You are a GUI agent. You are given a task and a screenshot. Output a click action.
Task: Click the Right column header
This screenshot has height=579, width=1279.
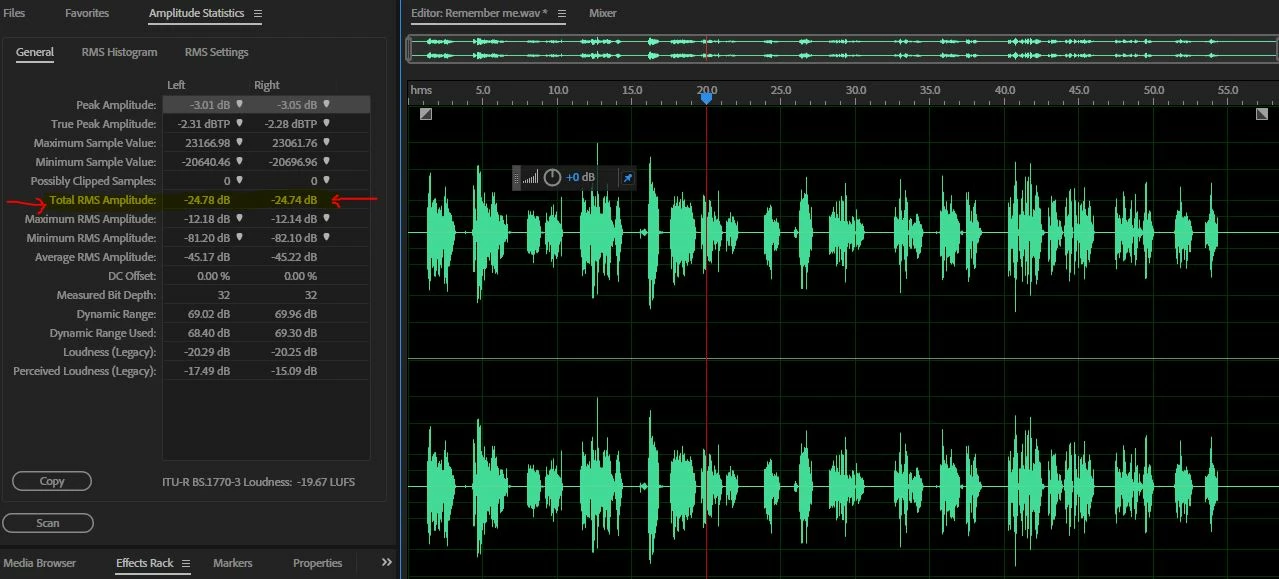coord(267,85)
